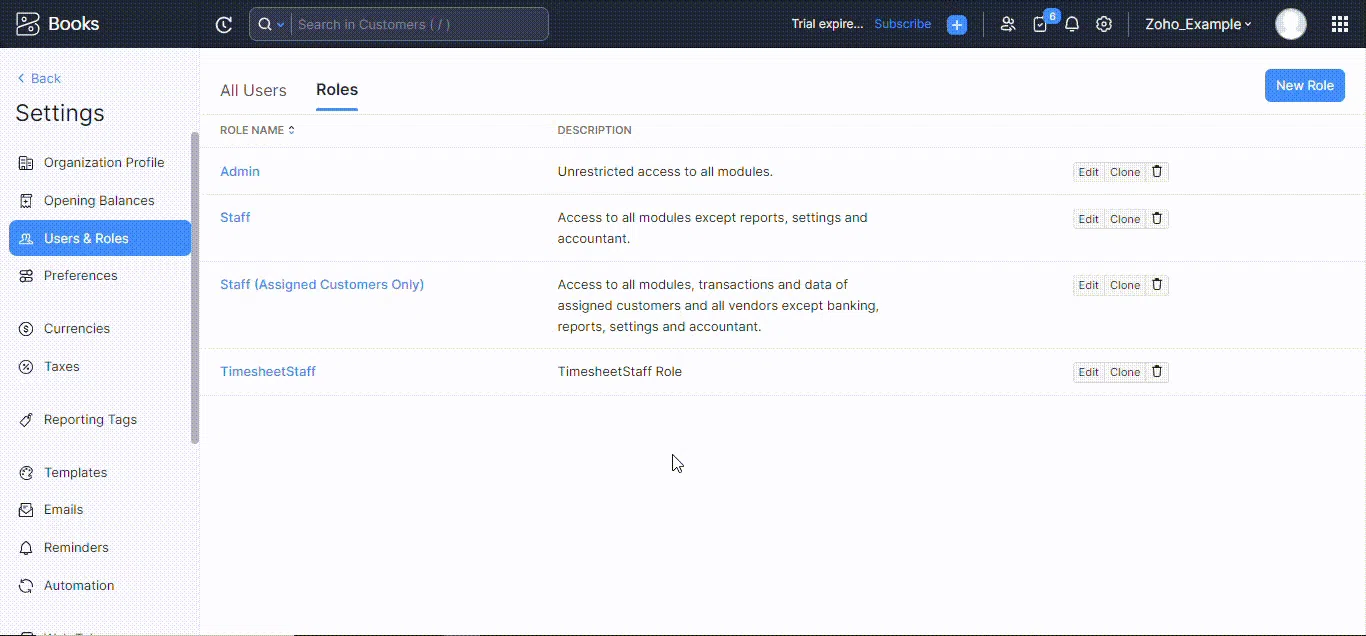Click the trash icon for Admin role

(x=1157, y=172)
